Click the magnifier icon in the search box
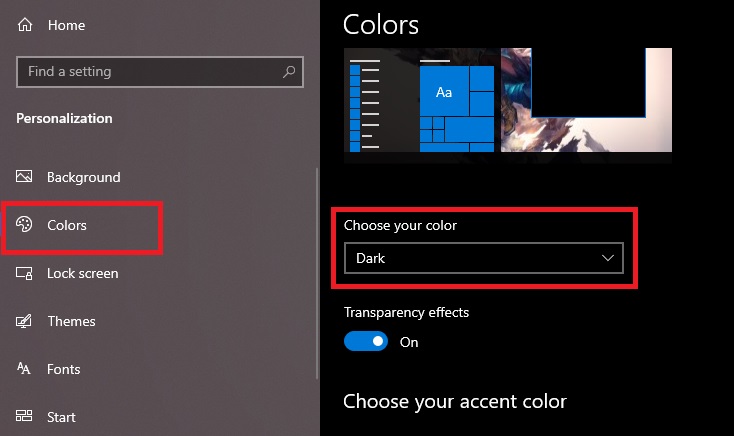This screenshot has height=436, width=734. pos(289,72)
